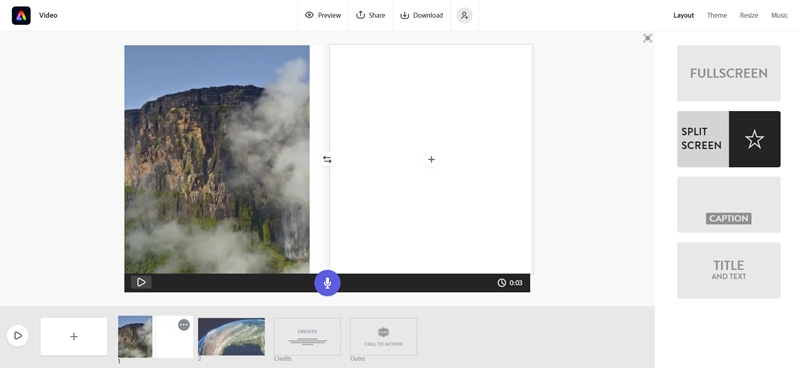Swap the split screen sides
This screenshot has height=368, width=800.
pos(327,160)
